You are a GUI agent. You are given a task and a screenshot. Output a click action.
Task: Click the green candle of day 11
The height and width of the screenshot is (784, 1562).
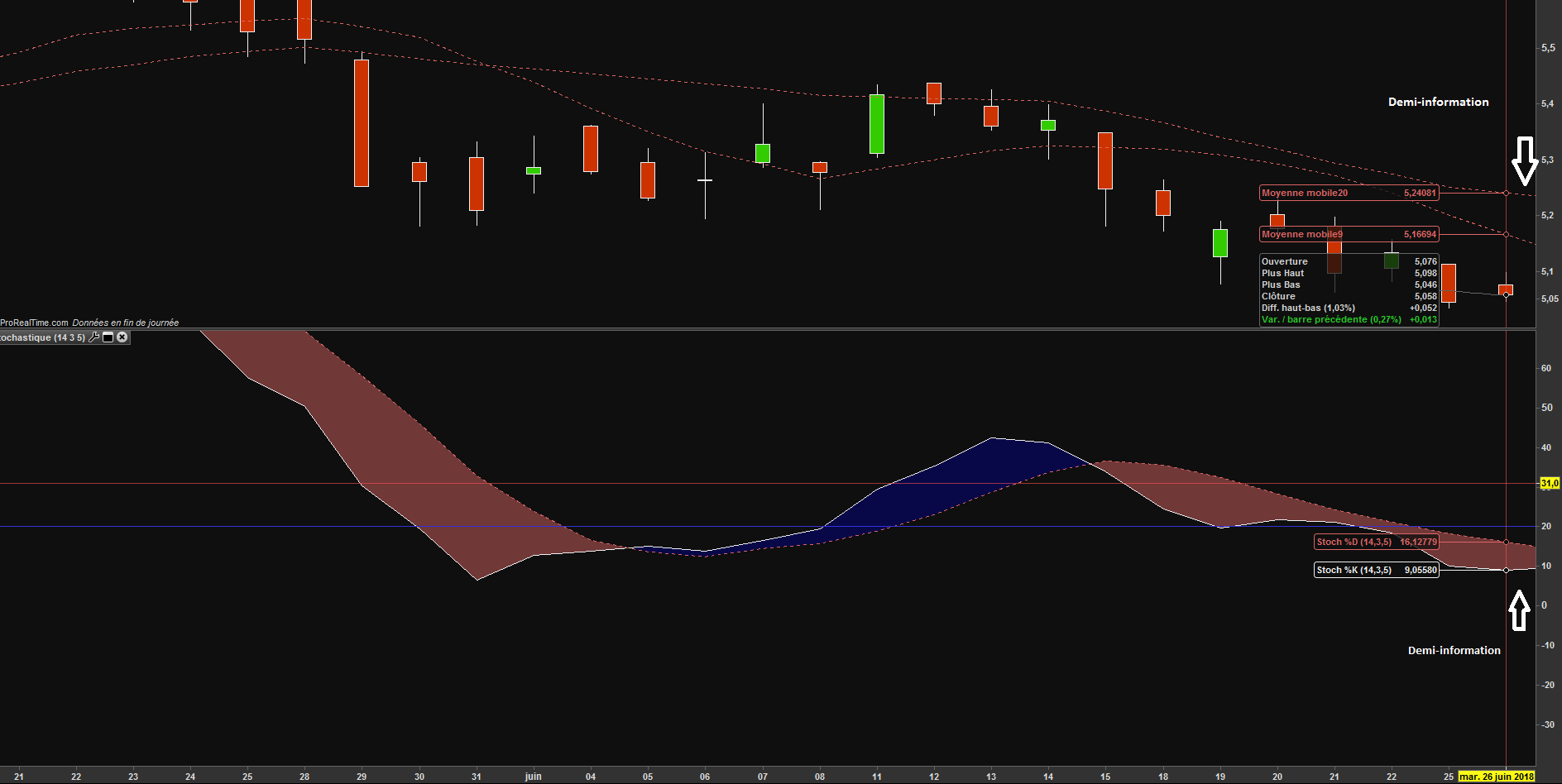point(877,124)
